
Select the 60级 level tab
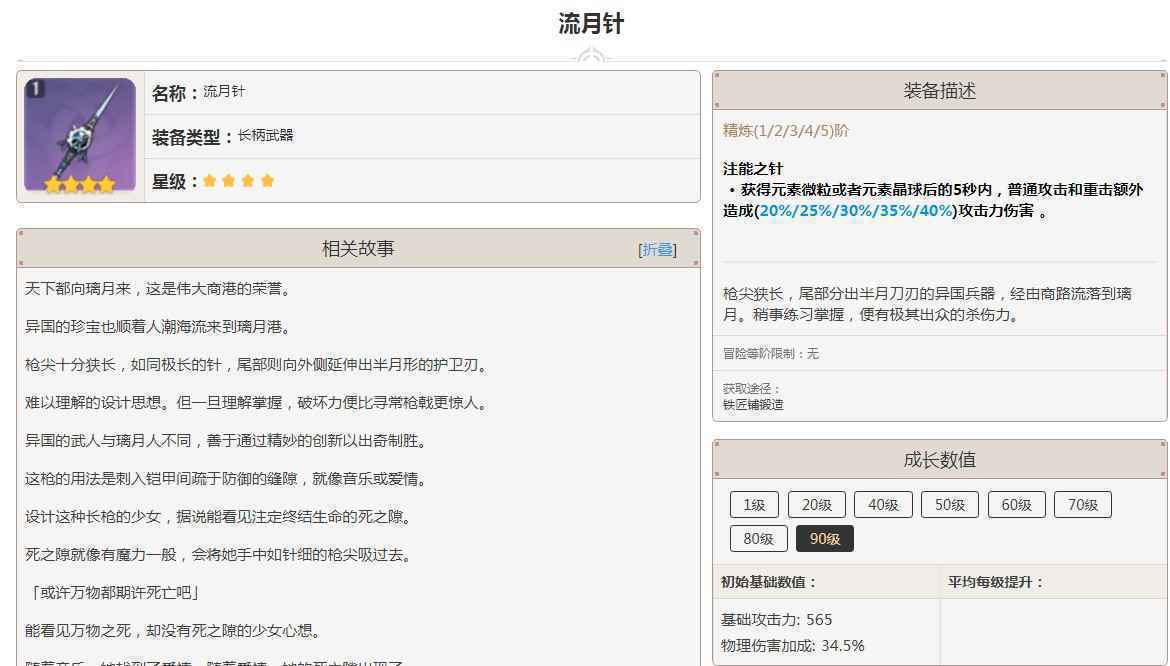[x=1016, y=505]
